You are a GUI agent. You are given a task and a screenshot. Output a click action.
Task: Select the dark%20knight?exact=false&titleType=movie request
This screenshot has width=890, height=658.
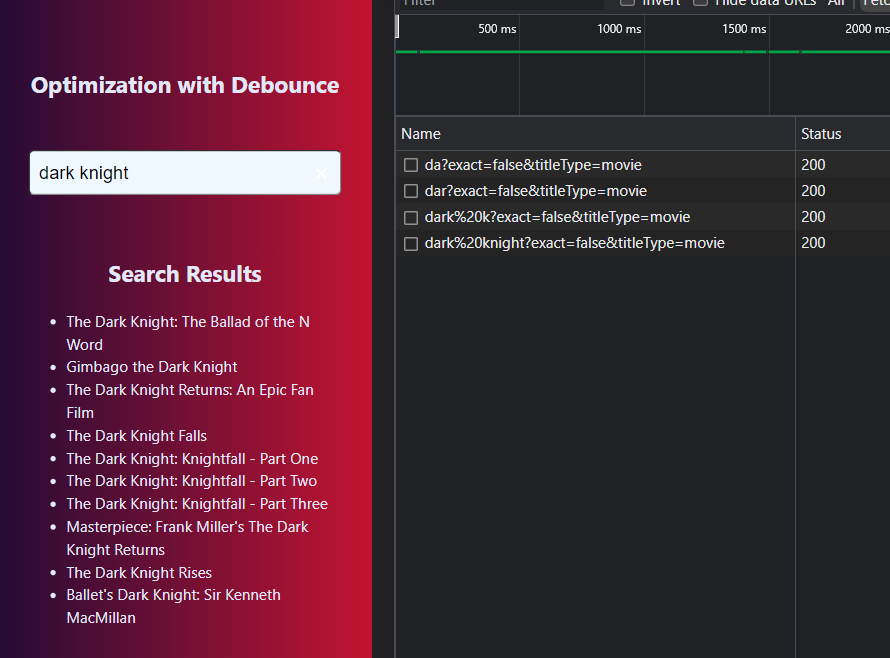tap(574, 244)
